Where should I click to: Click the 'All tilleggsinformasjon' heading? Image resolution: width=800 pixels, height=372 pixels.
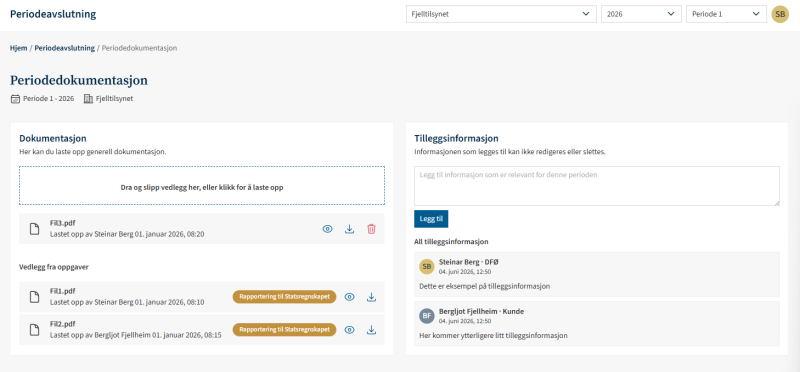click(451, 241)
